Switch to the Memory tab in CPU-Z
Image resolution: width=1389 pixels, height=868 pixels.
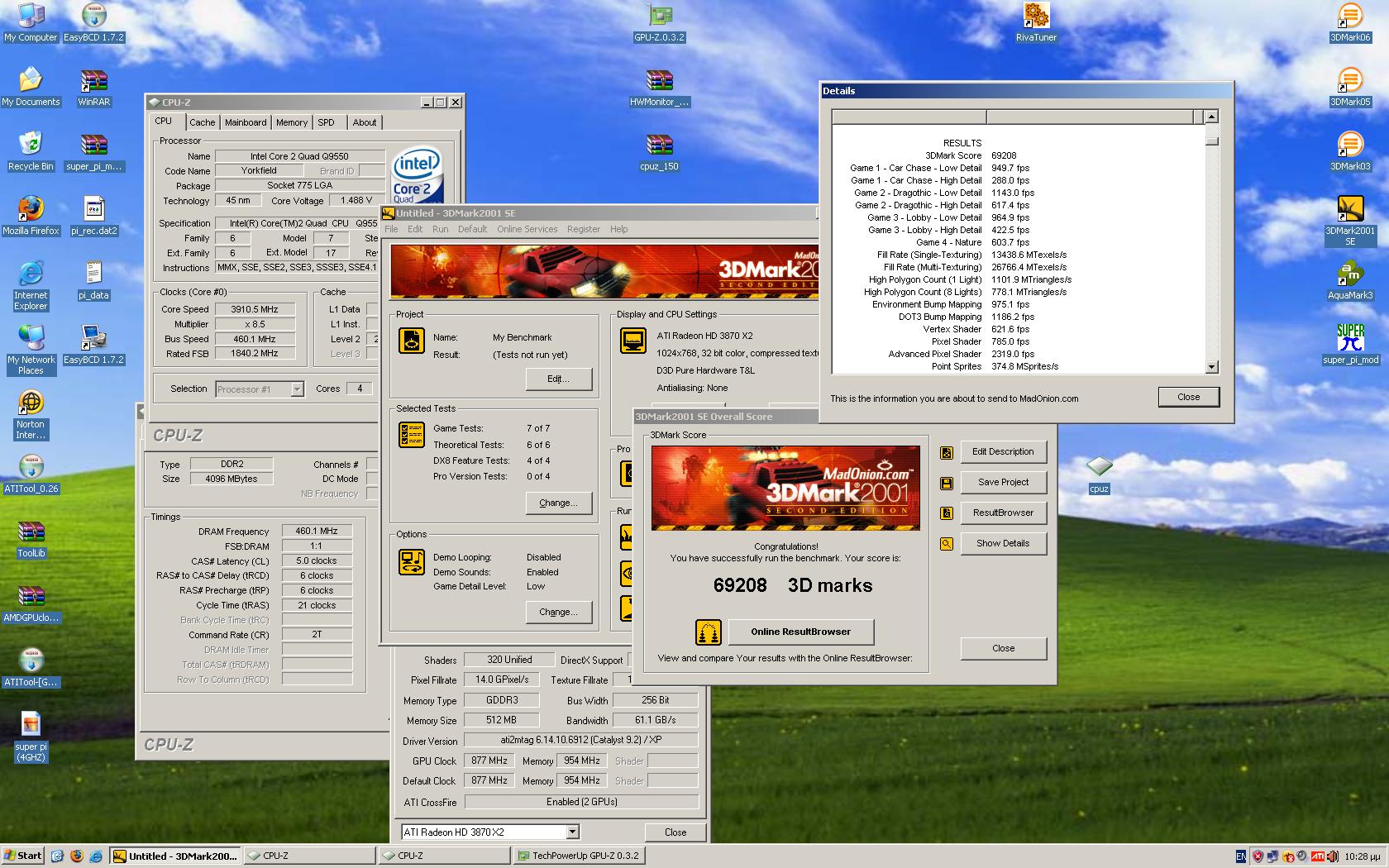pyautogui.click(x=292, y=122)
